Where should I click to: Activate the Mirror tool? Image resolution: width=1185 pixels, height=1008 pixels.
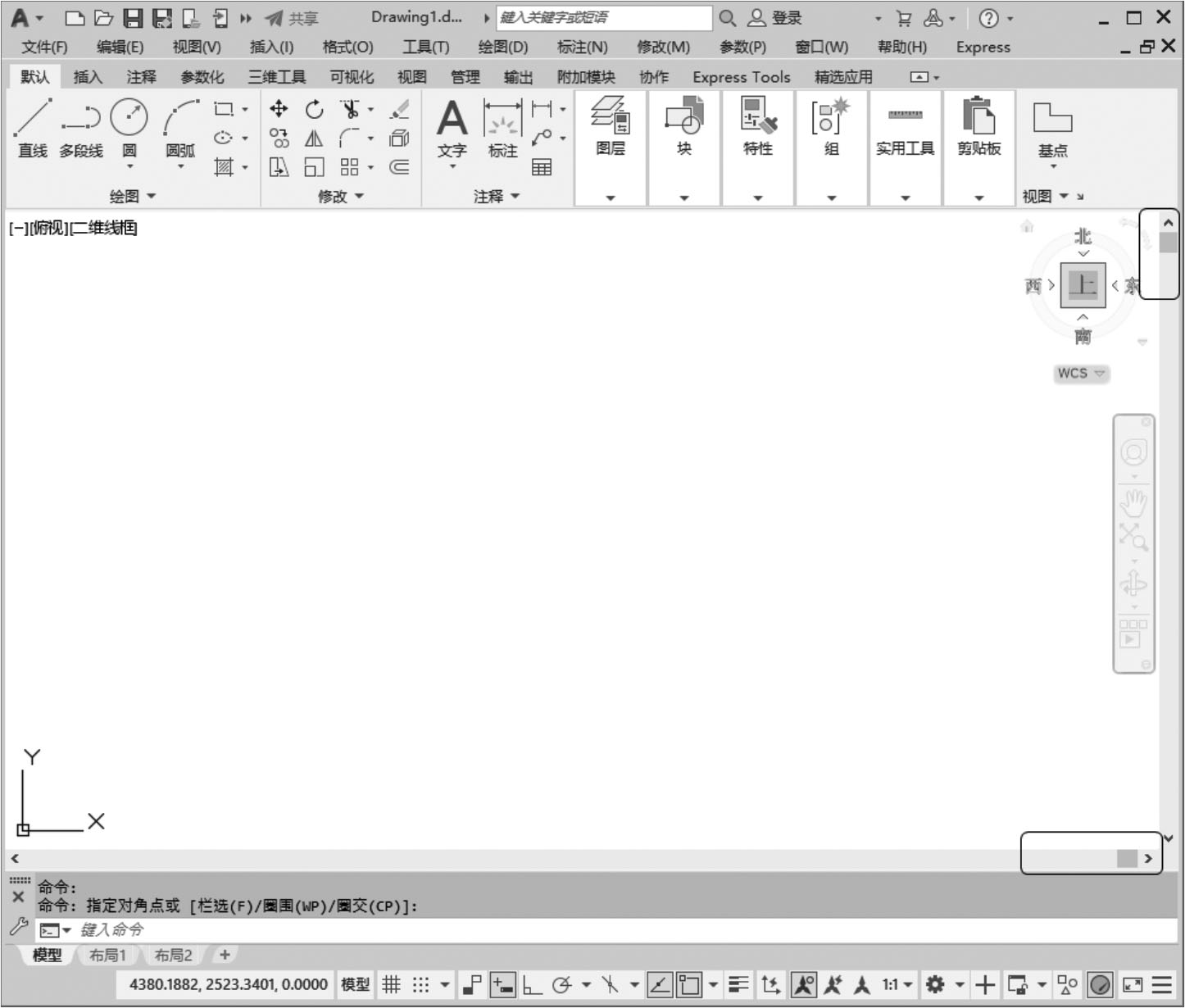(315, 138)
